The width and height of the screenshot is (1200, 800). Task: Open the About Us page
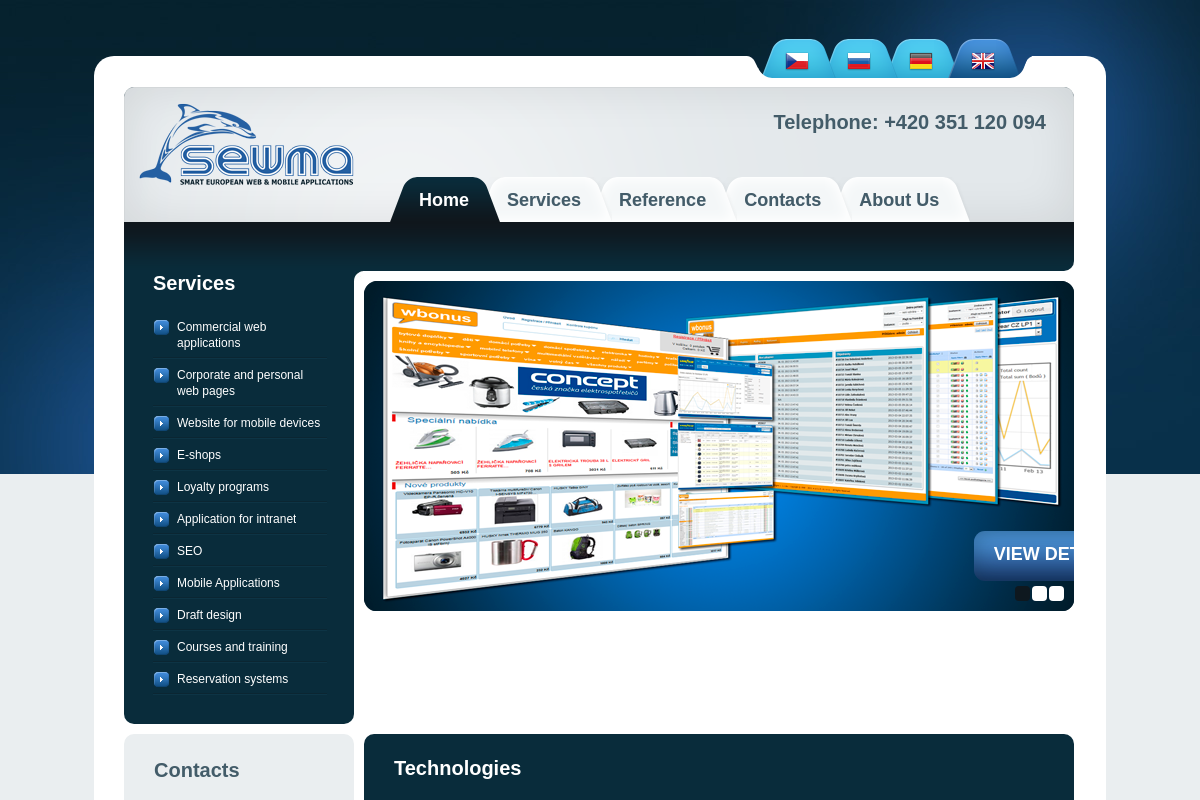point(899,200)
